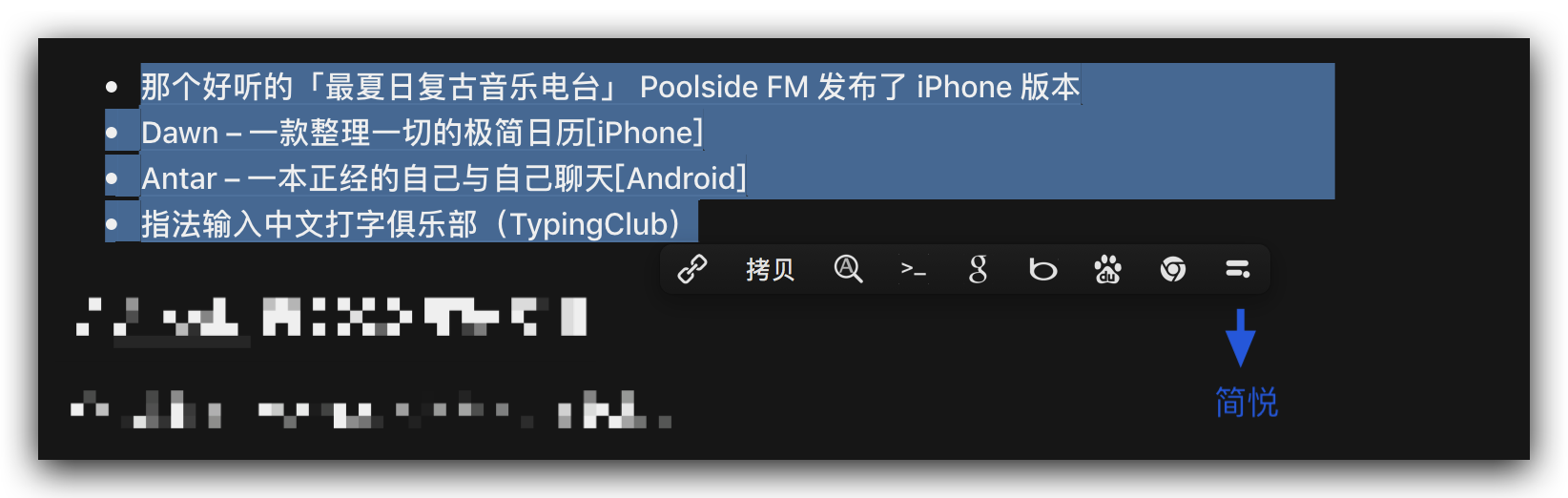Click the bullet before the Antar line

pos(112,178)
